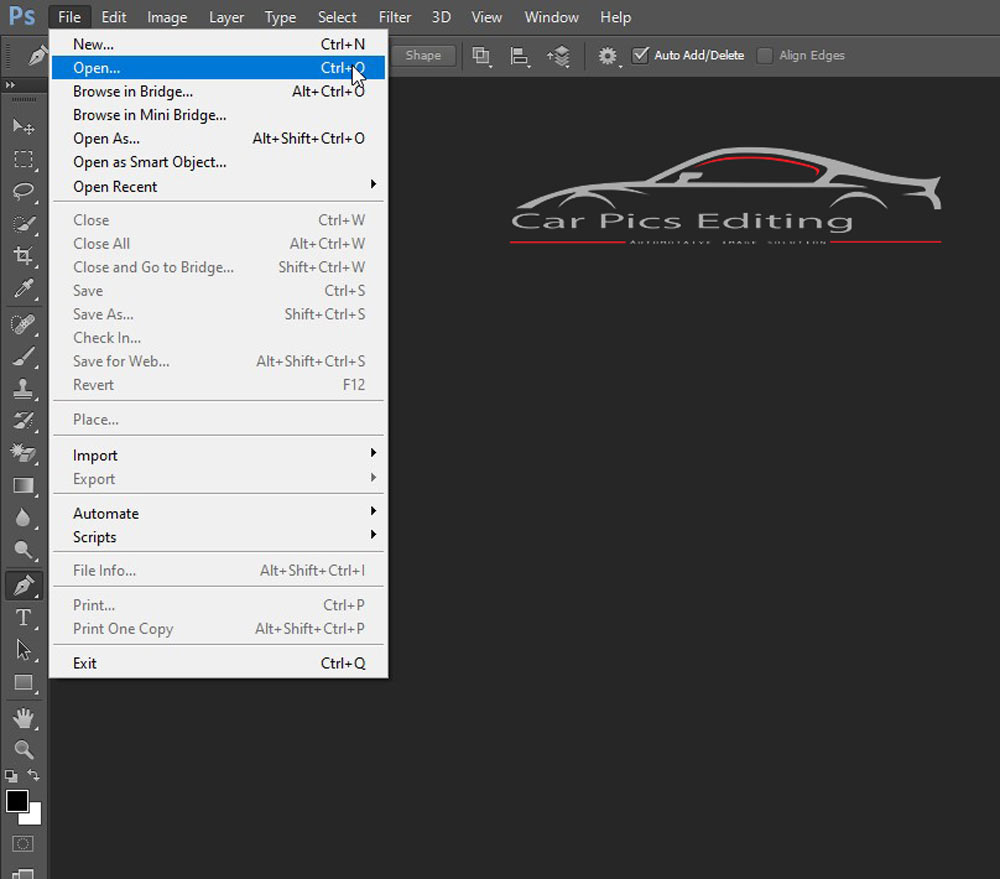Screen dimensions: 1000x879
Task: Select the Gradient tool
Action: 24,485
